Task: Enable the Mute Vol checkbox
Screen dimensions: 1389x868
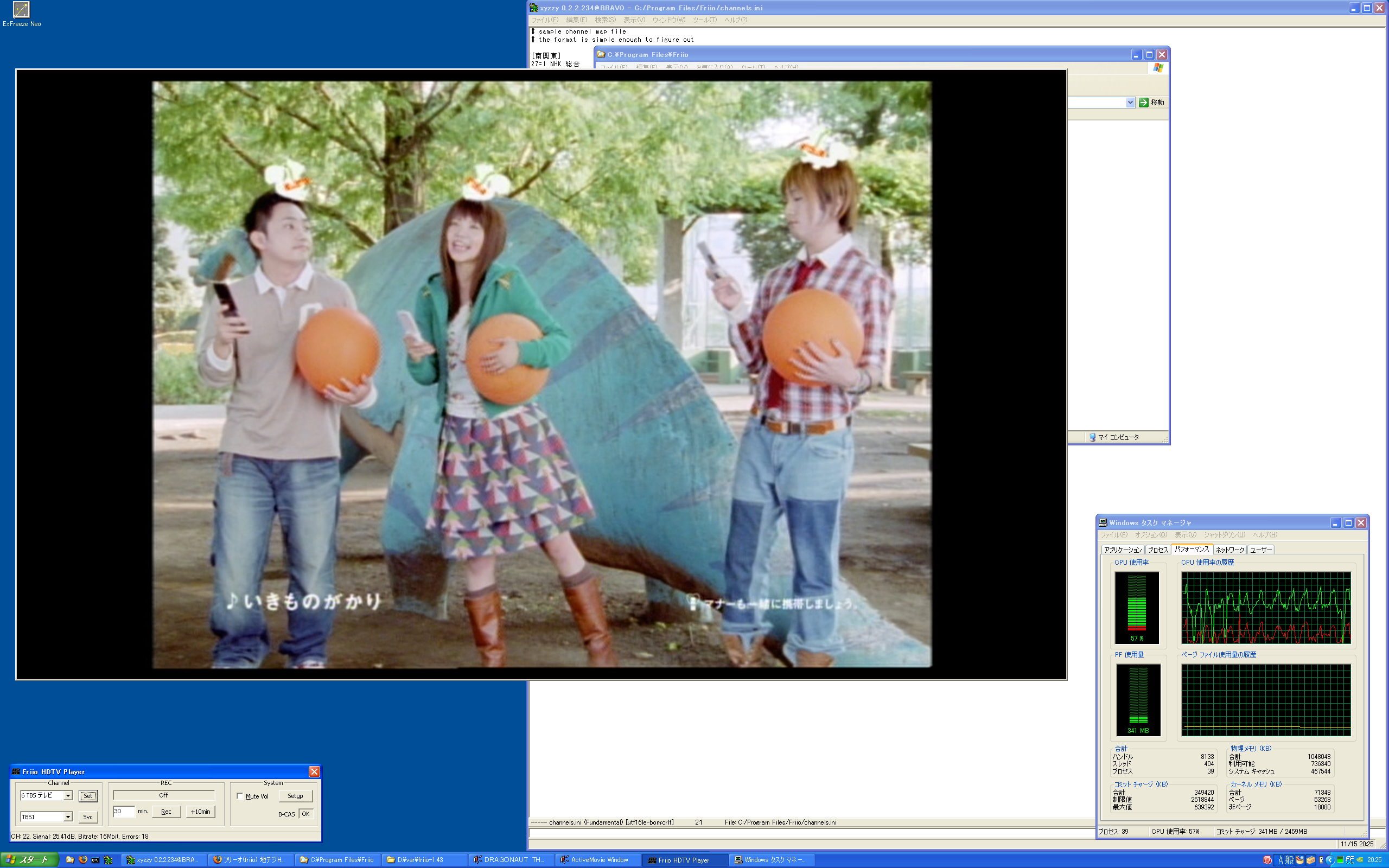Action: click(x=240, y=796)
